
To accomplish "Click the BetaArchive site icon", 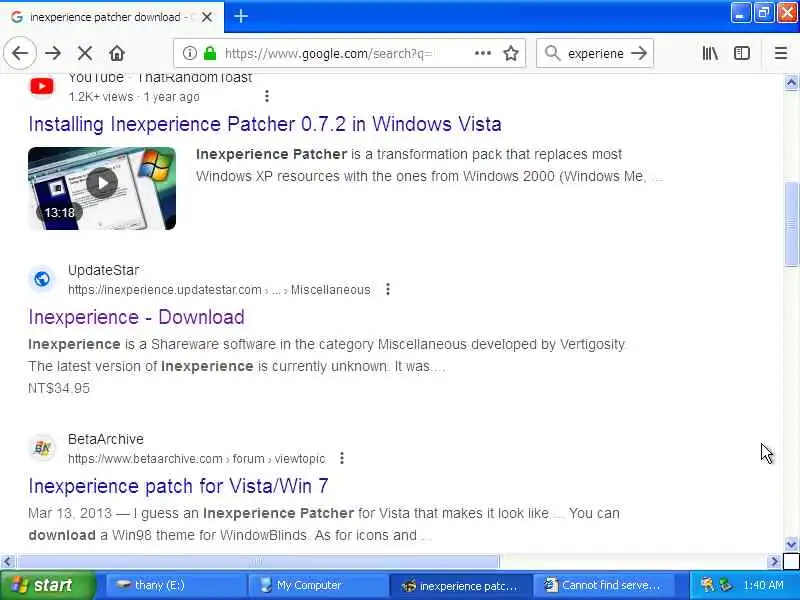I will (42, 448).
